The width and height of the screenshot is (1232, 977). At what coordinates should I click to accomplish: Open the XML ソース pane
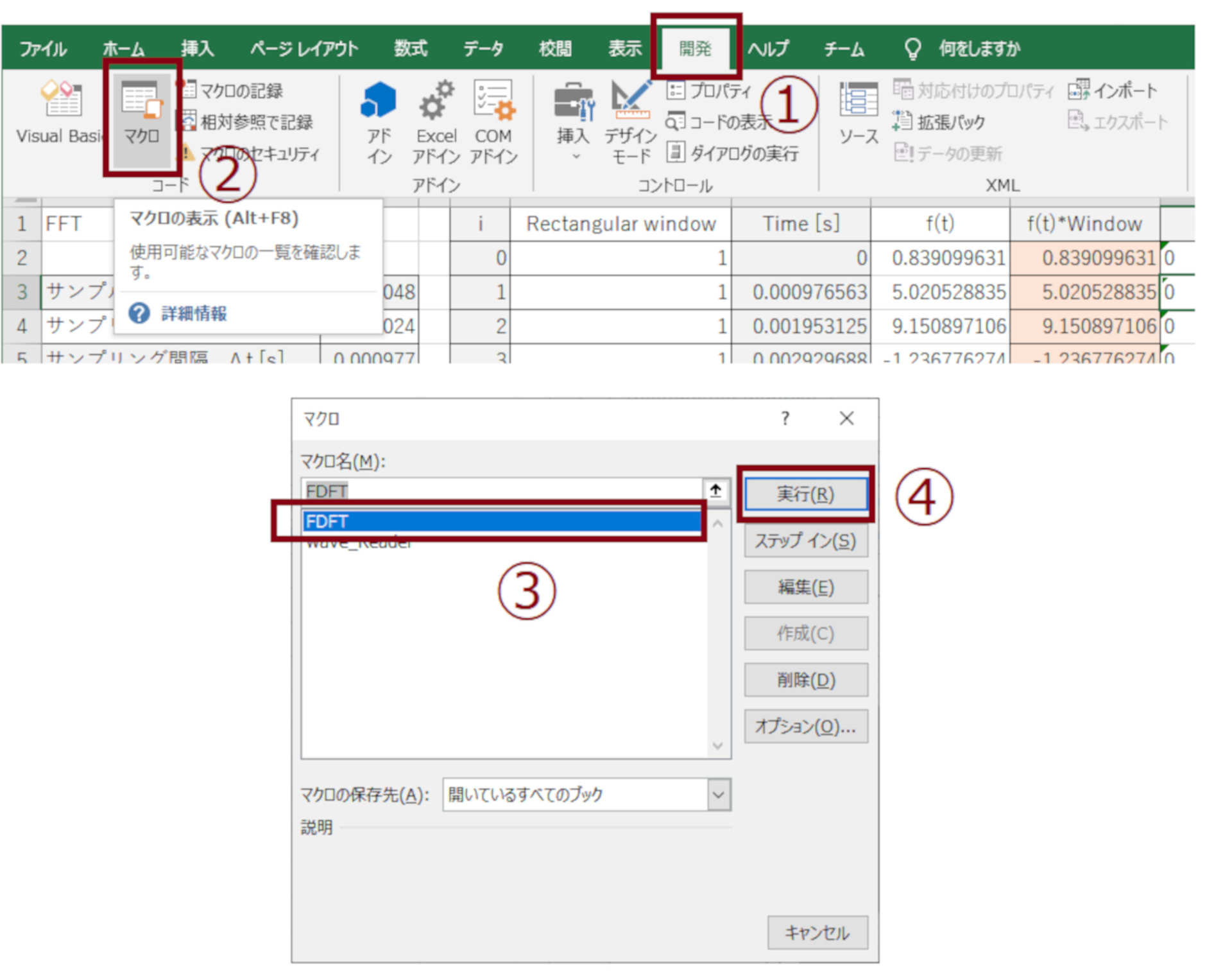click(x=858, y=116)
